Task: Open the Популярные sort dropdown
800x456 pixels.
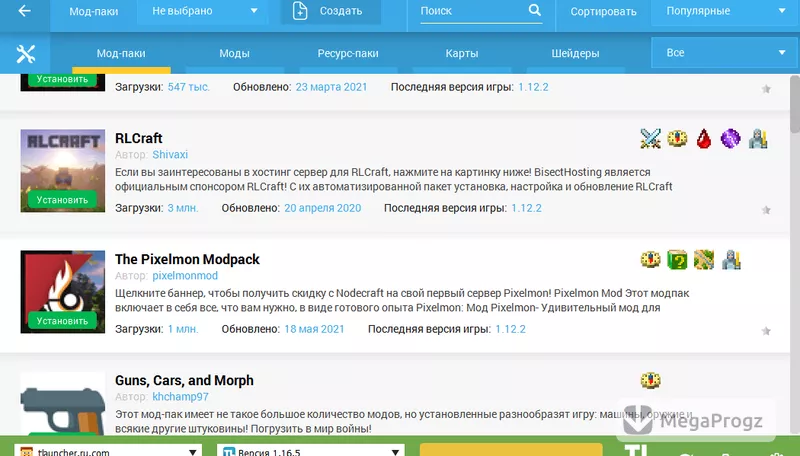Action: click(x=725, y=11)
